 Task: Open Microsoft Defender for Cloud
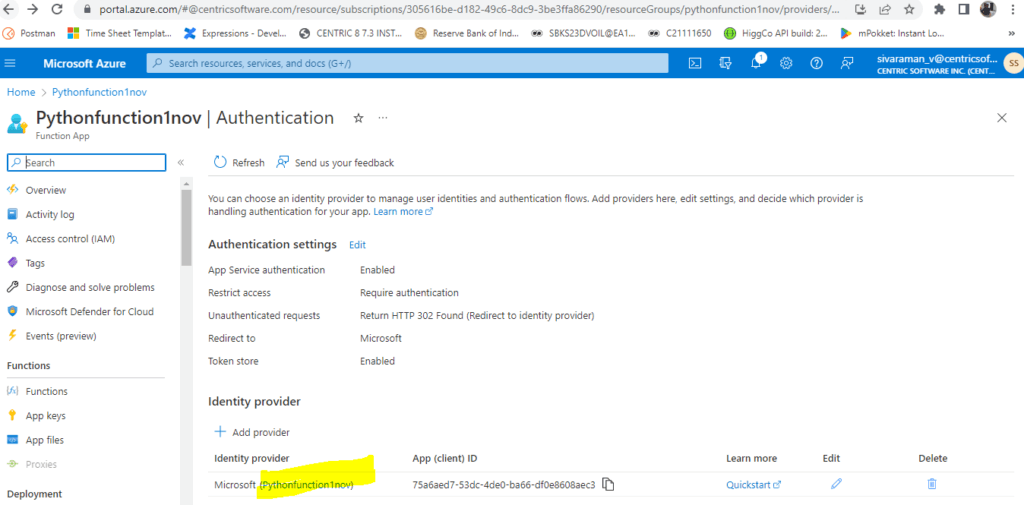89,312
